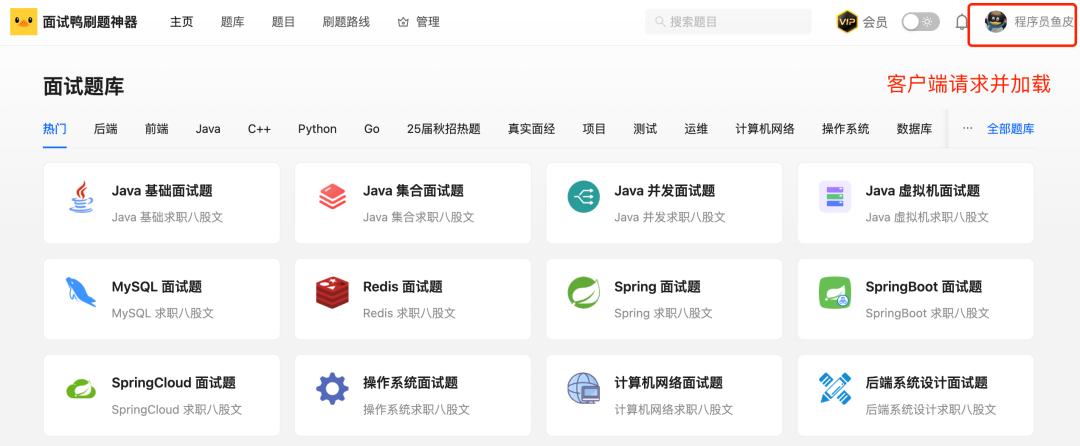Click the green Spring leaf icon
Screen dimensions: 1080x446
584,293
